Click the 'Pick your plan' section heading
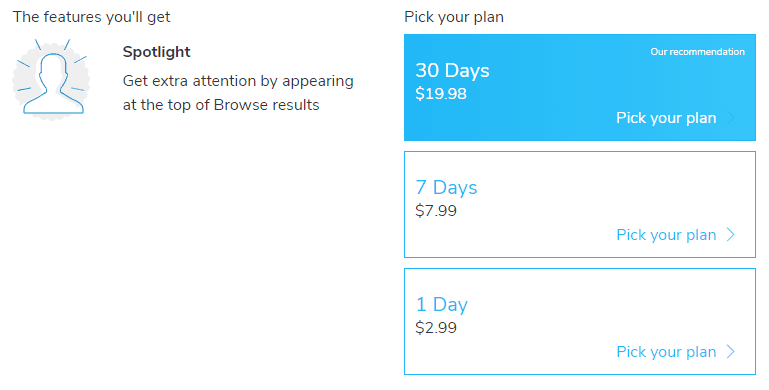Viewport: 769px width, 390px height. (x=454, y=17)
